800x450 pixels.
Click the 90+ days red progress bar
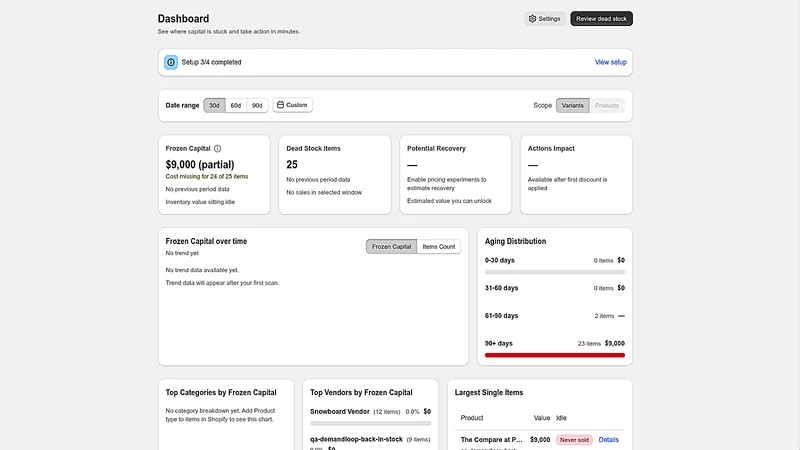[555, 355]
